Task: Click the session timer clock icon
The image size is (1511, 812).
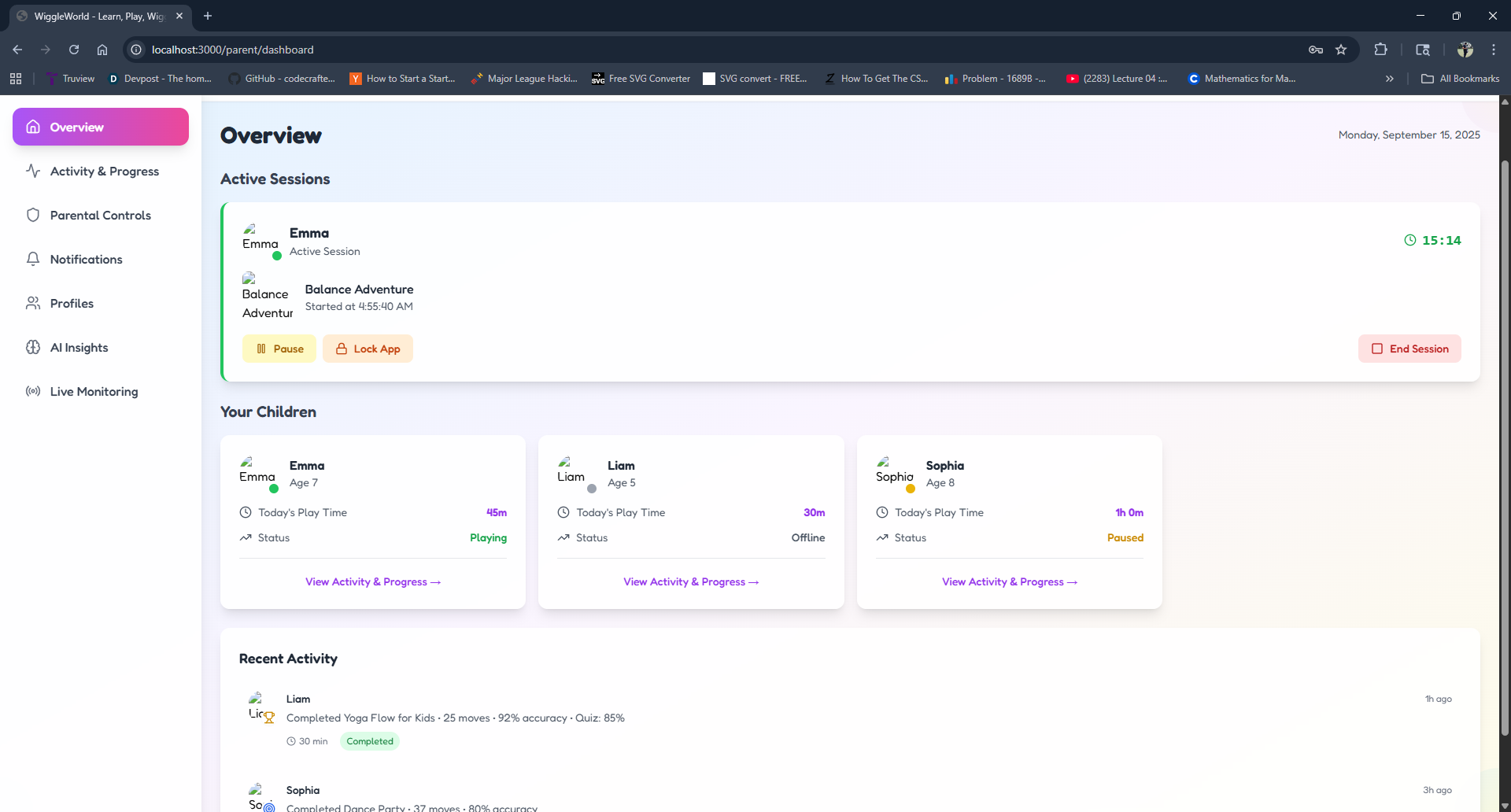Action: click(1410, 240)
